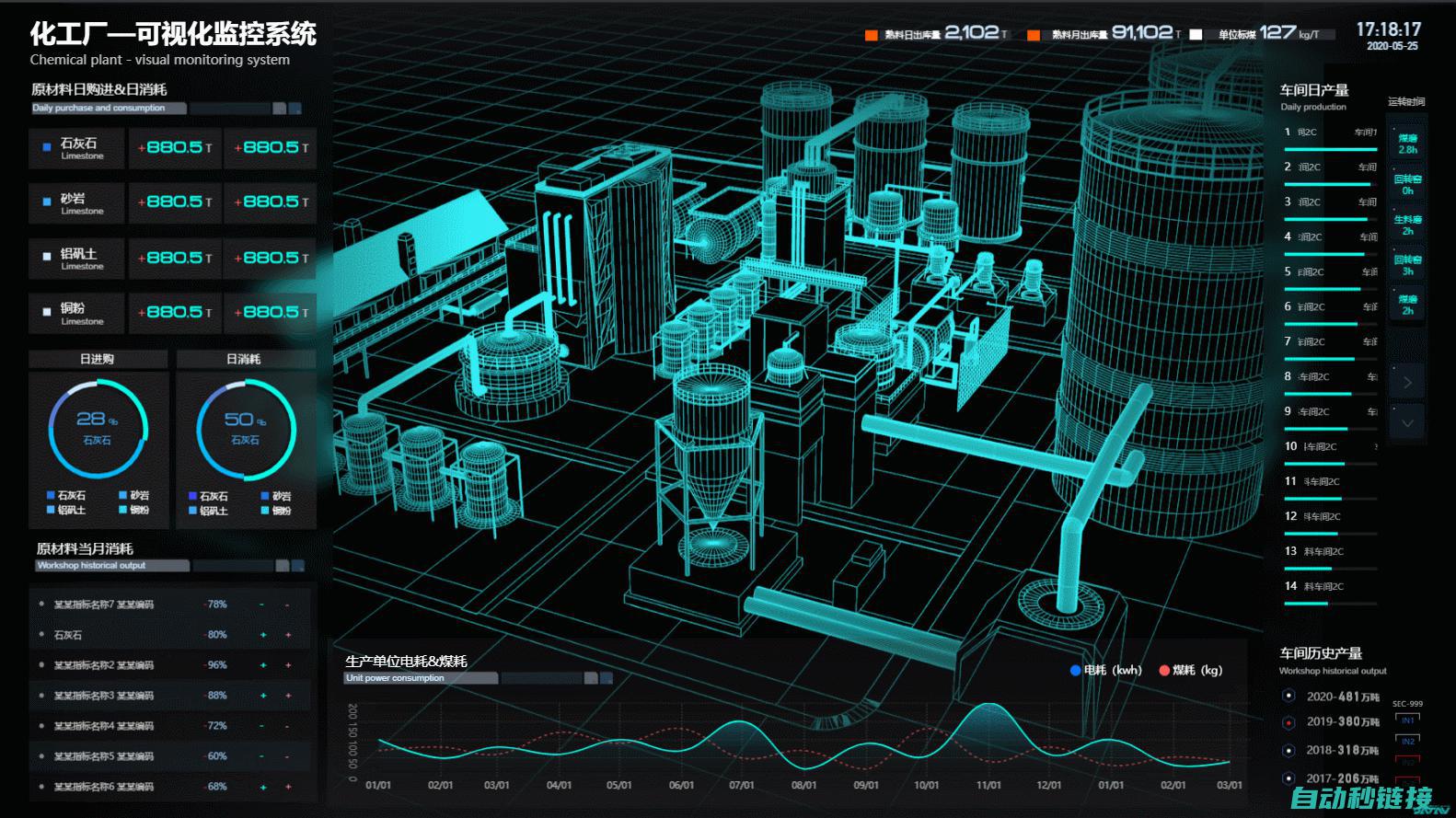Image resolution: width=1456 pixels, height=818 pixels.
Task: Click the cyan plus icon in the -68% row
Action: pyautogui.click(x=263, y=787)
